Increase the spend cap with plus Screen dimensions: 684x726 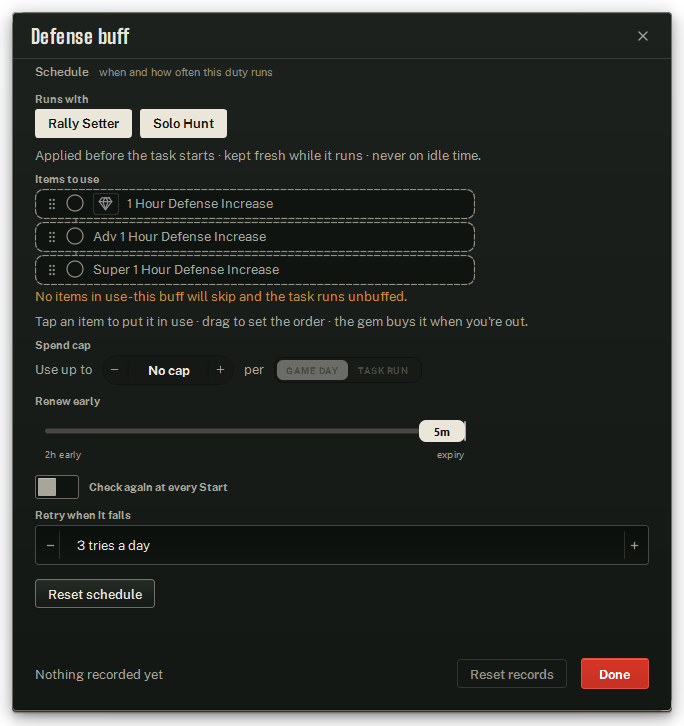(220, 370)
